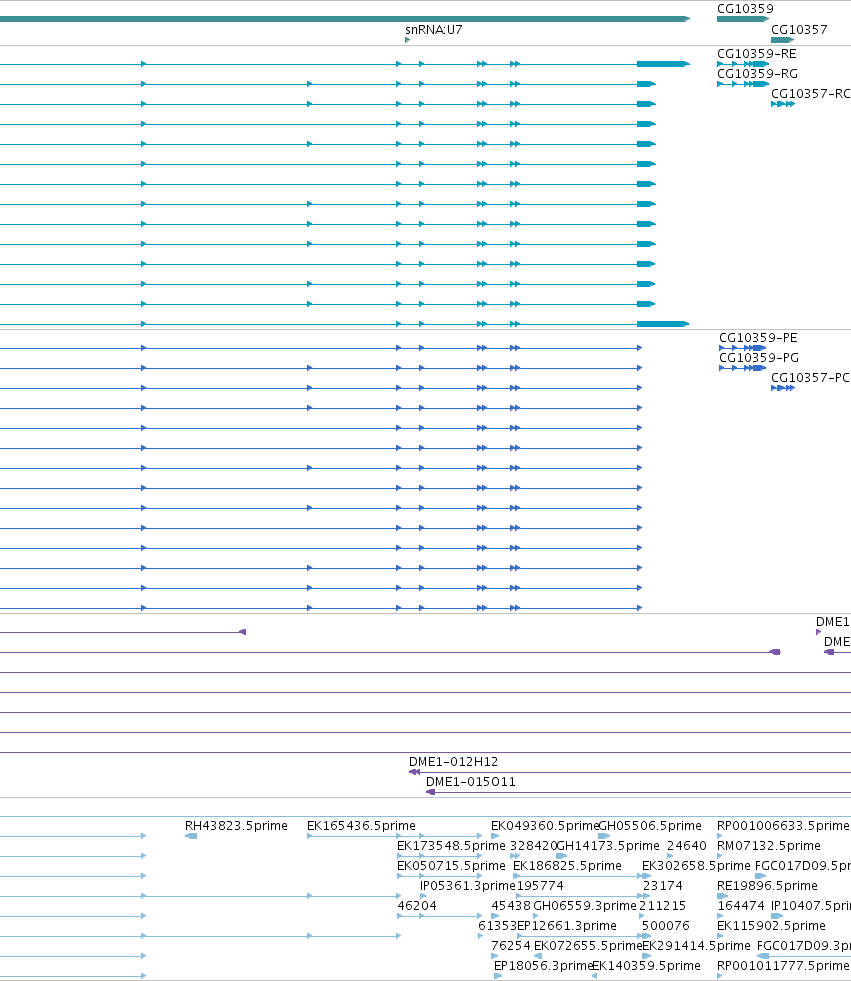Select EST RH43823.5prime

(236, 826)
